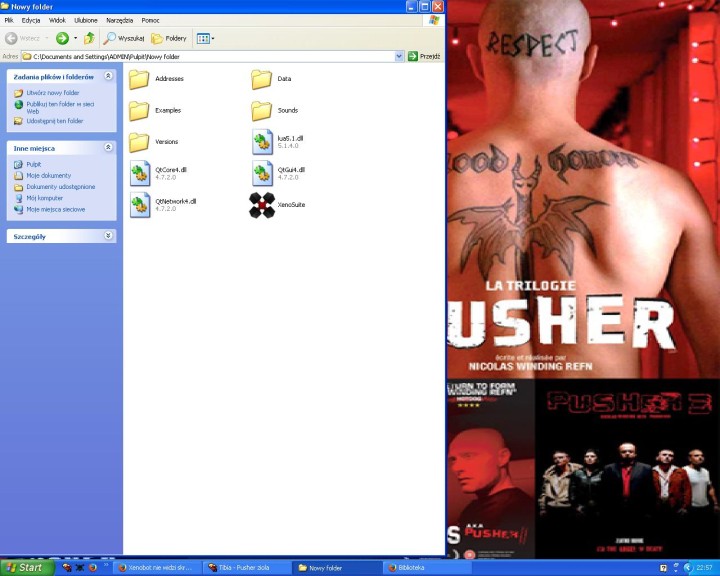Collapse the Inne miejsca panel
Screen dimensions: 720x576
pyautogui.click(x=108, y=147)
